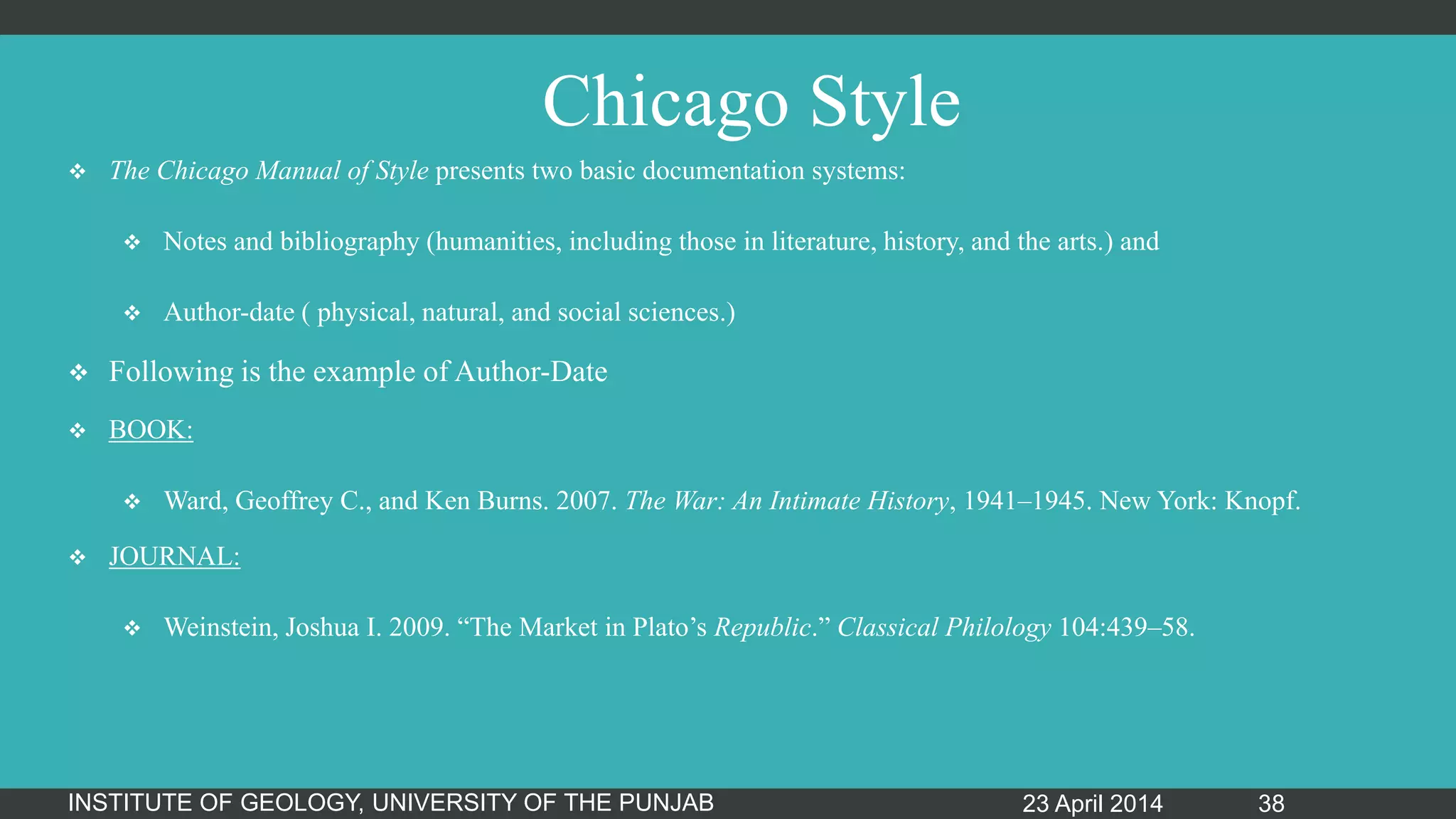Image resolution: width=1456 pixels, height=819 pixels.
Task: Click the diamond bullet before 'Weinstein, Joshua I.'
Action: 132,628
